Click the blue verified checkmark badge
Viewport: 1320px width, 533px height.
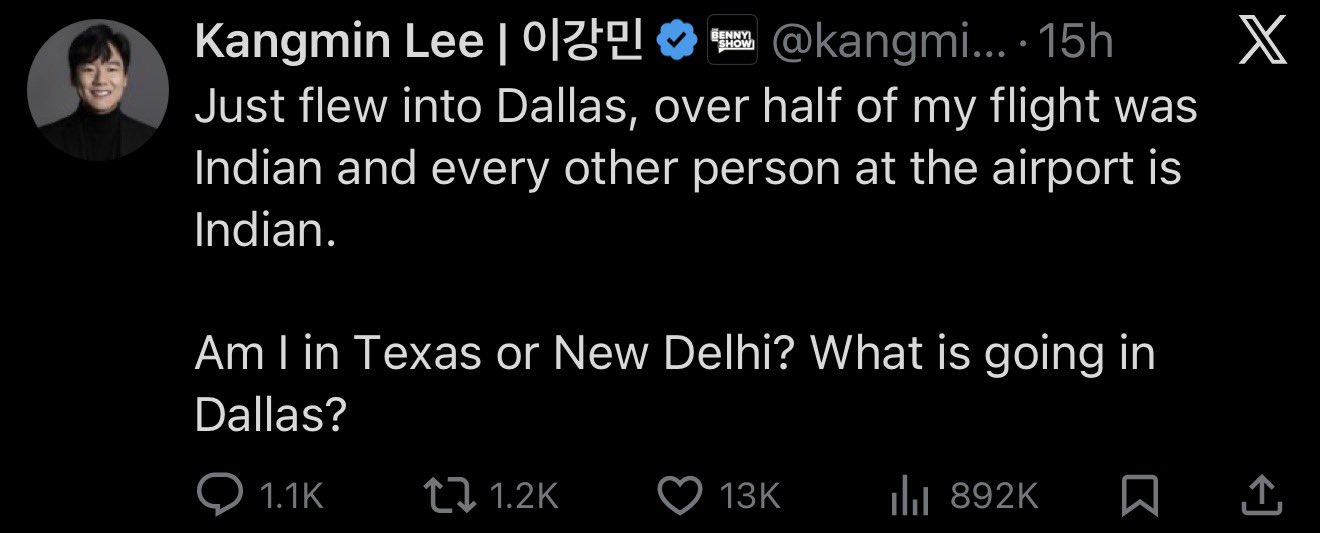pos(675,43)
